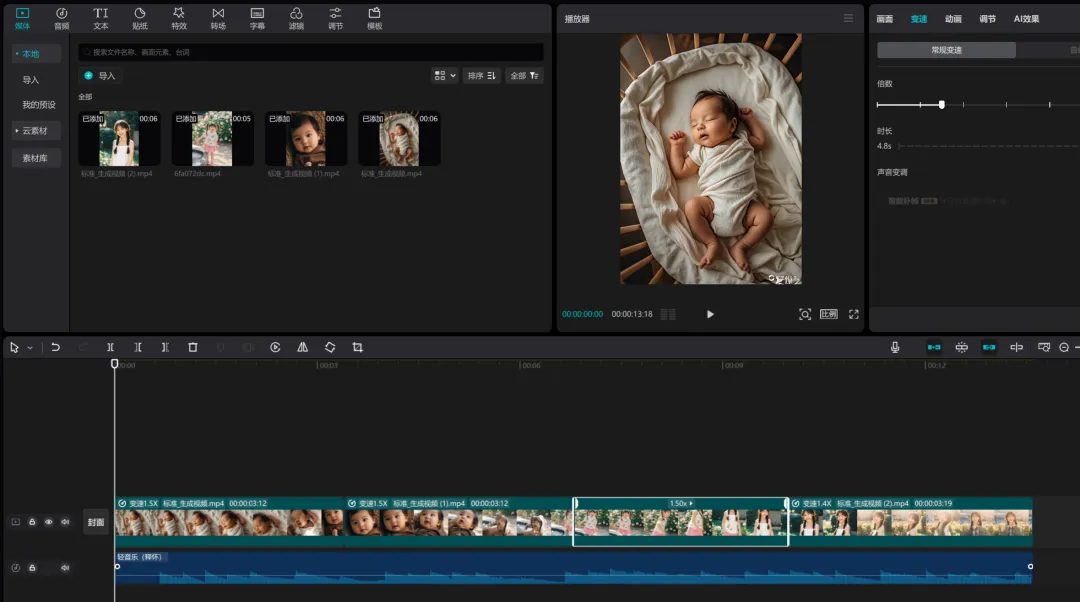Click the 时长 duration slider track
The image size is (1080, 602).
click(x=989, y=146)
